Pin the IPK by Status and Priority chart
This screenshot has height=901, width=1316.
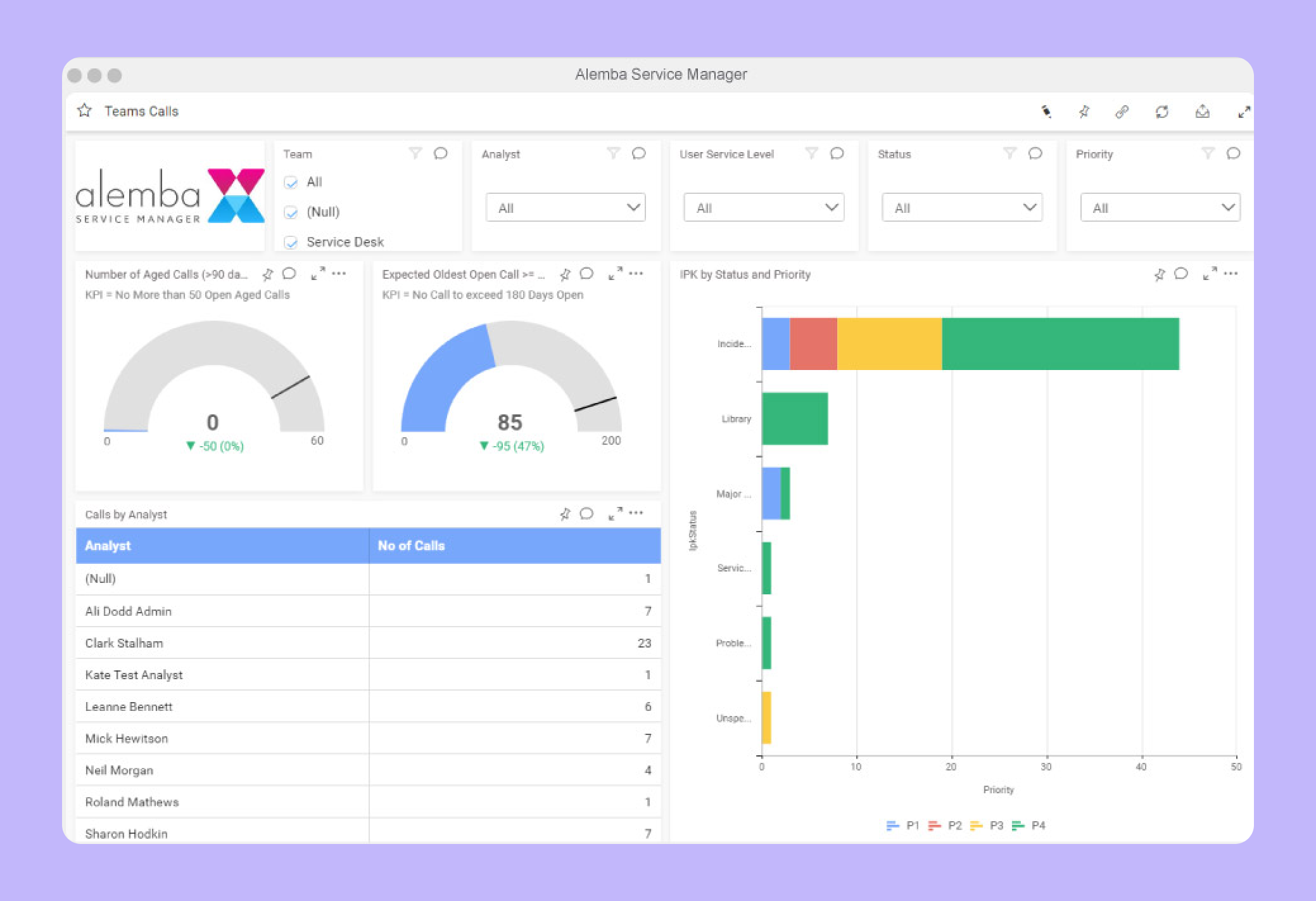(x=1160, y=274)
